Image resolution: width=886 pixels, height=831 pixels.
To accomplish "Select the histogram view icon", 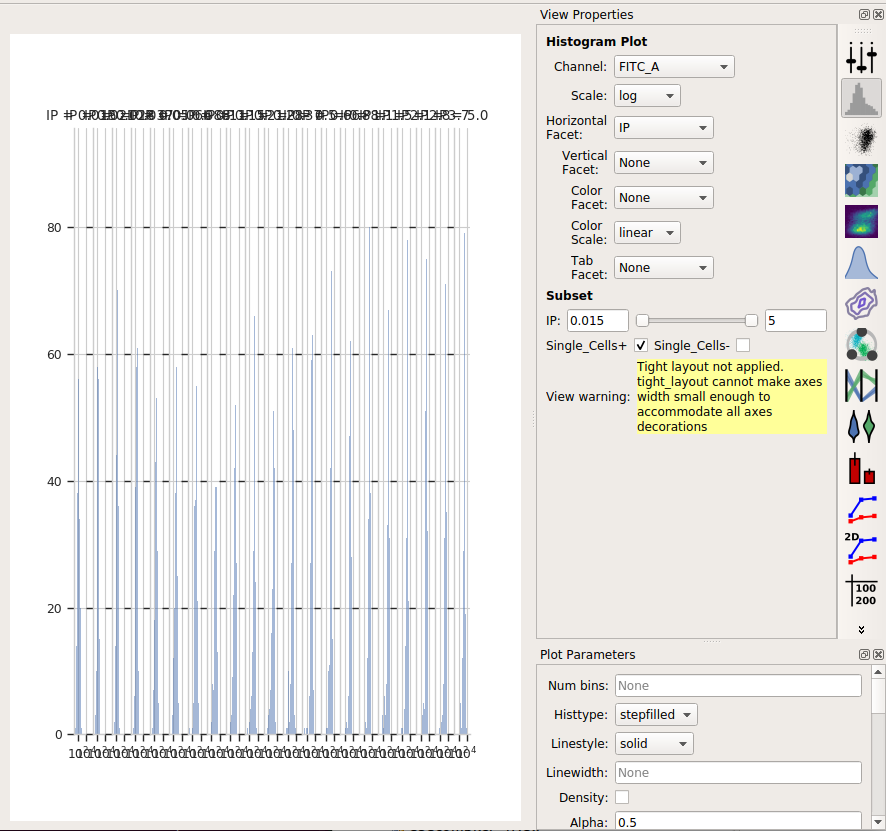I will tap(861, 99).
